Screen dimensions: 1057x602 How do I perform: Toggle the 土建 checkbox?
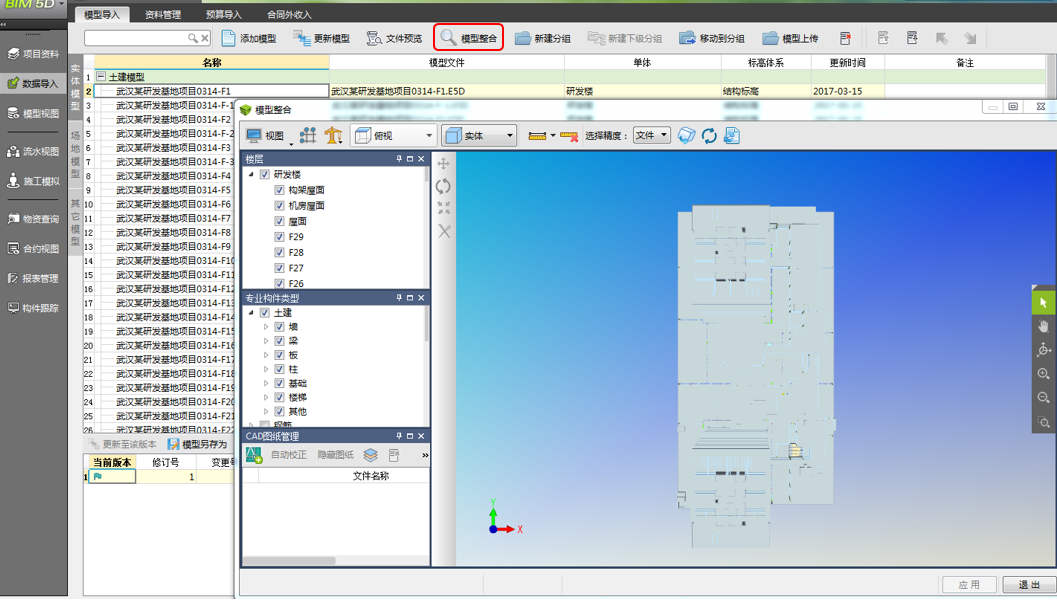click(x=265, y=313)
